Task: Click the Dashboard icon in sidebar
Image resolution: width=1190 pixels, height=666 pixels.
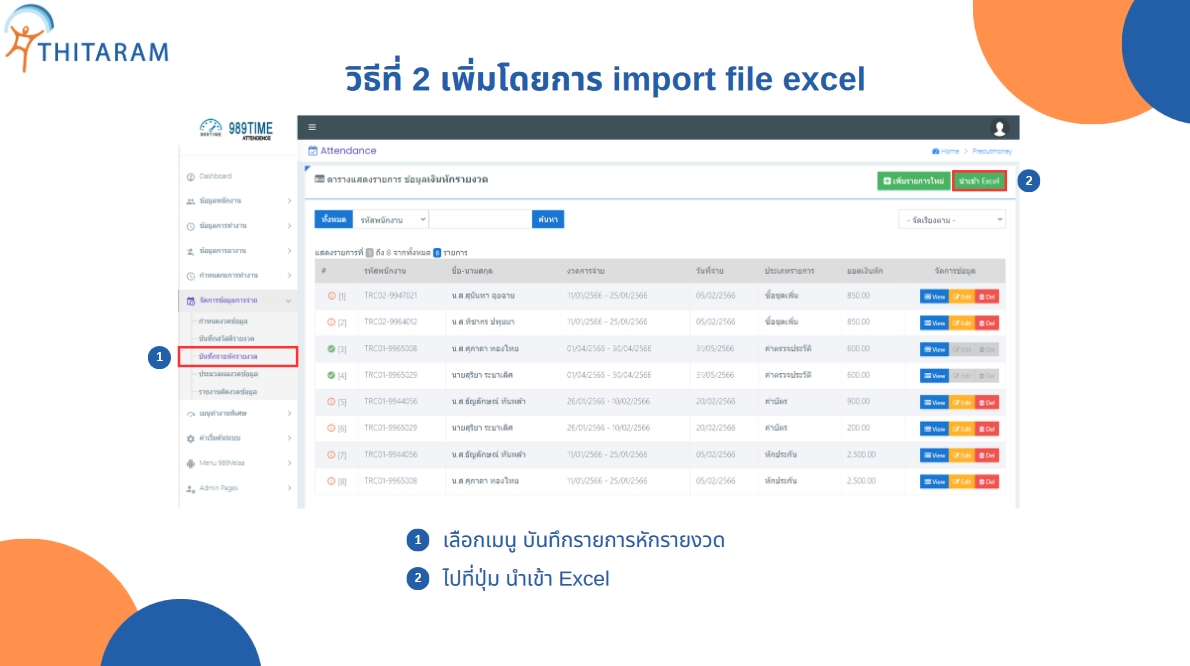Action: point(190,176)
